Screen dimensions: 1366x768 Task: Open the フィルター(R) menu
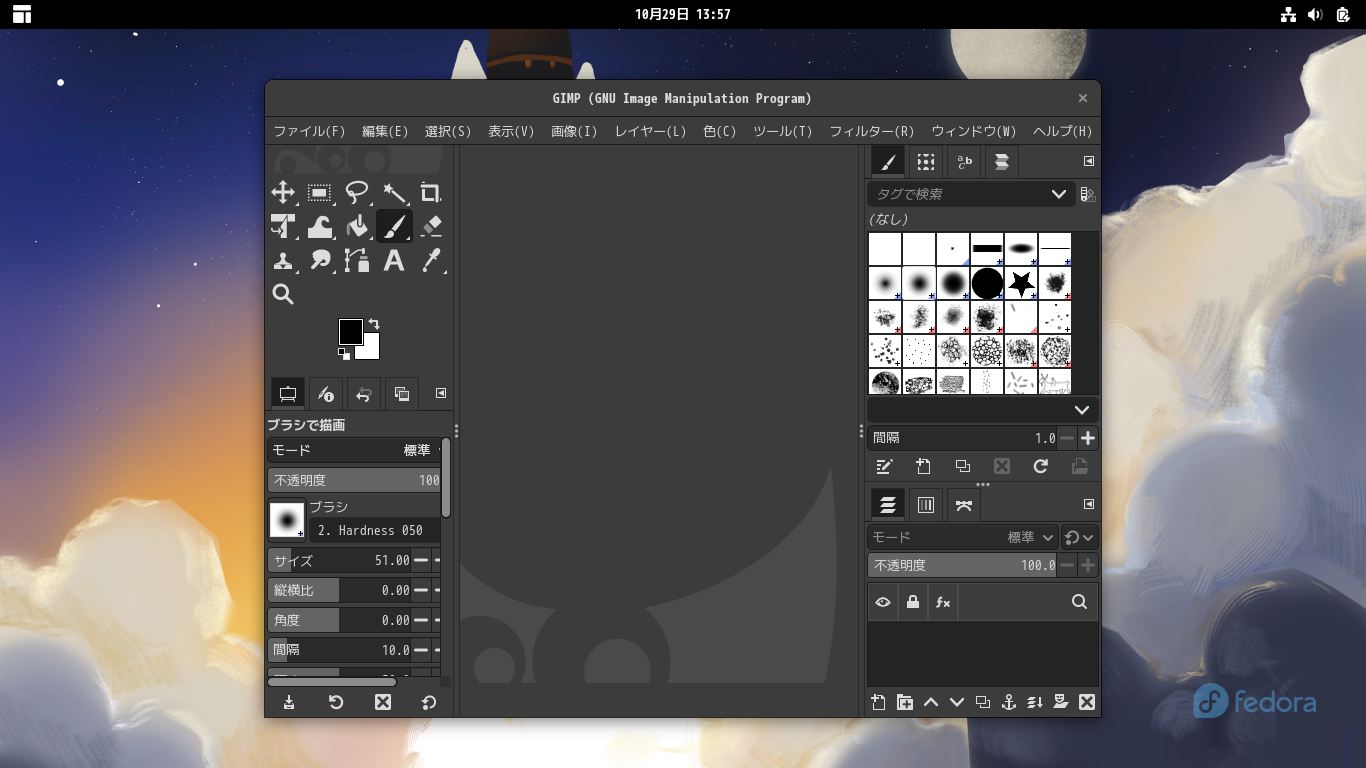871,131
